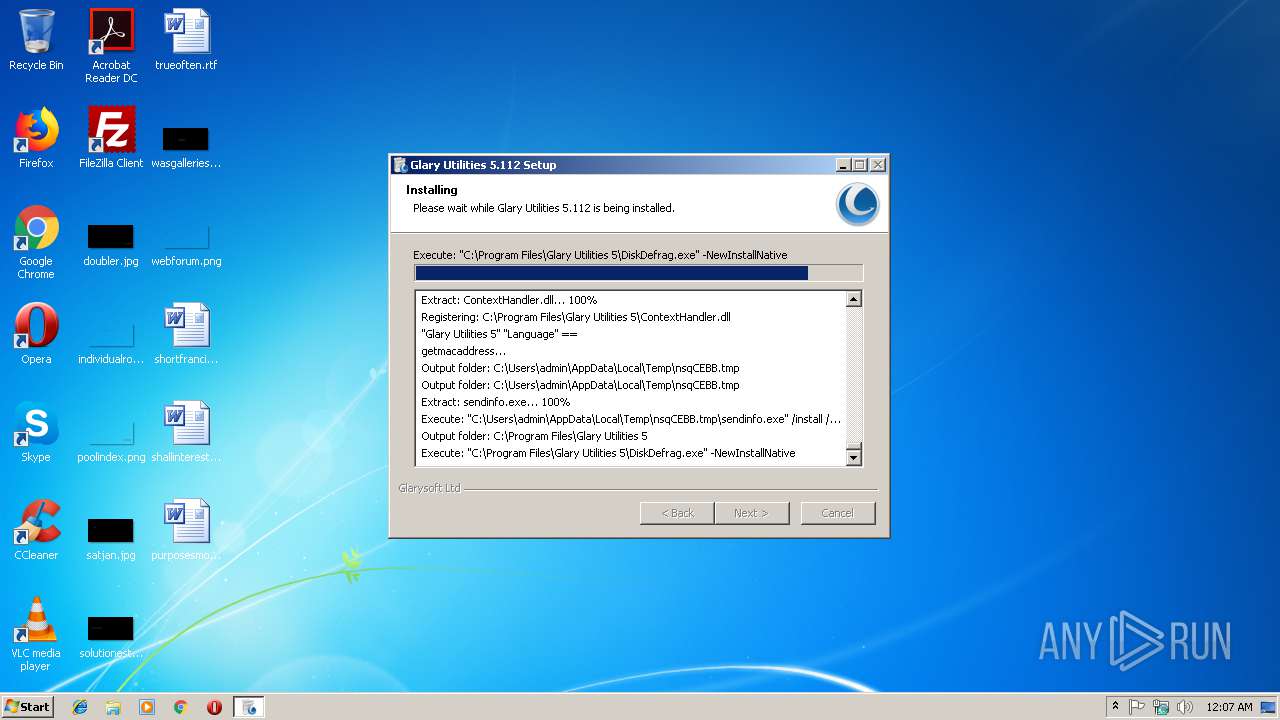Open Windows Explorer folder in taskbar

click(x=113, y=707)
